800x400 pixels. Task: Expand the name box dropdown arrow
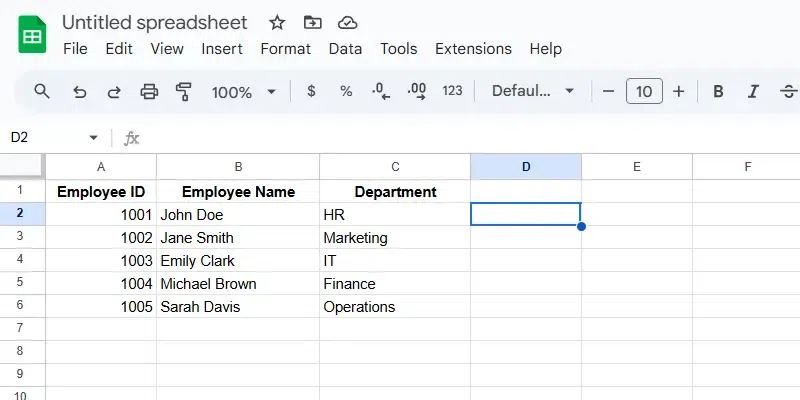tap(94, 137)
